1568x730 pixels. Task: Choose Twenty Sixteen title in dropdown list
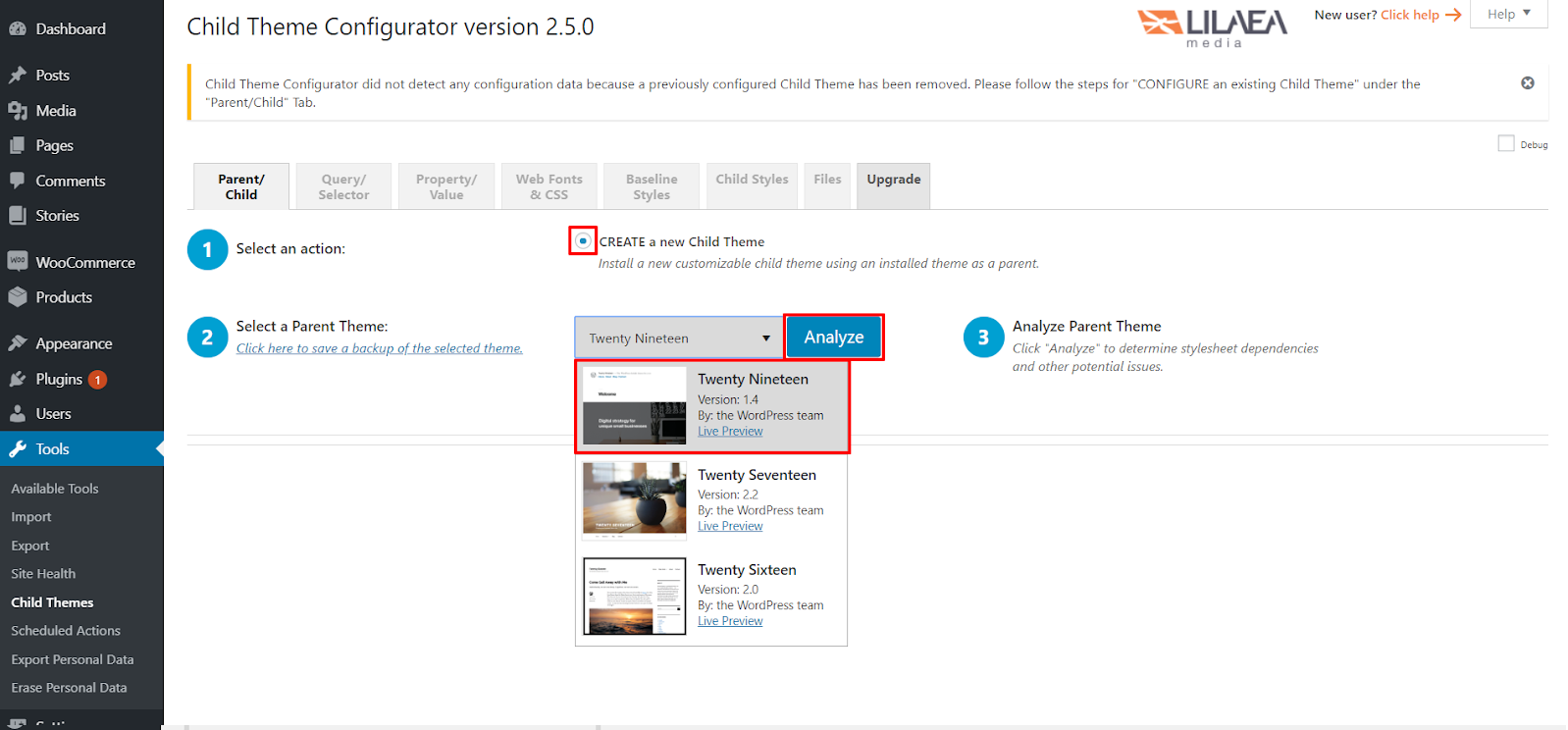747,570
